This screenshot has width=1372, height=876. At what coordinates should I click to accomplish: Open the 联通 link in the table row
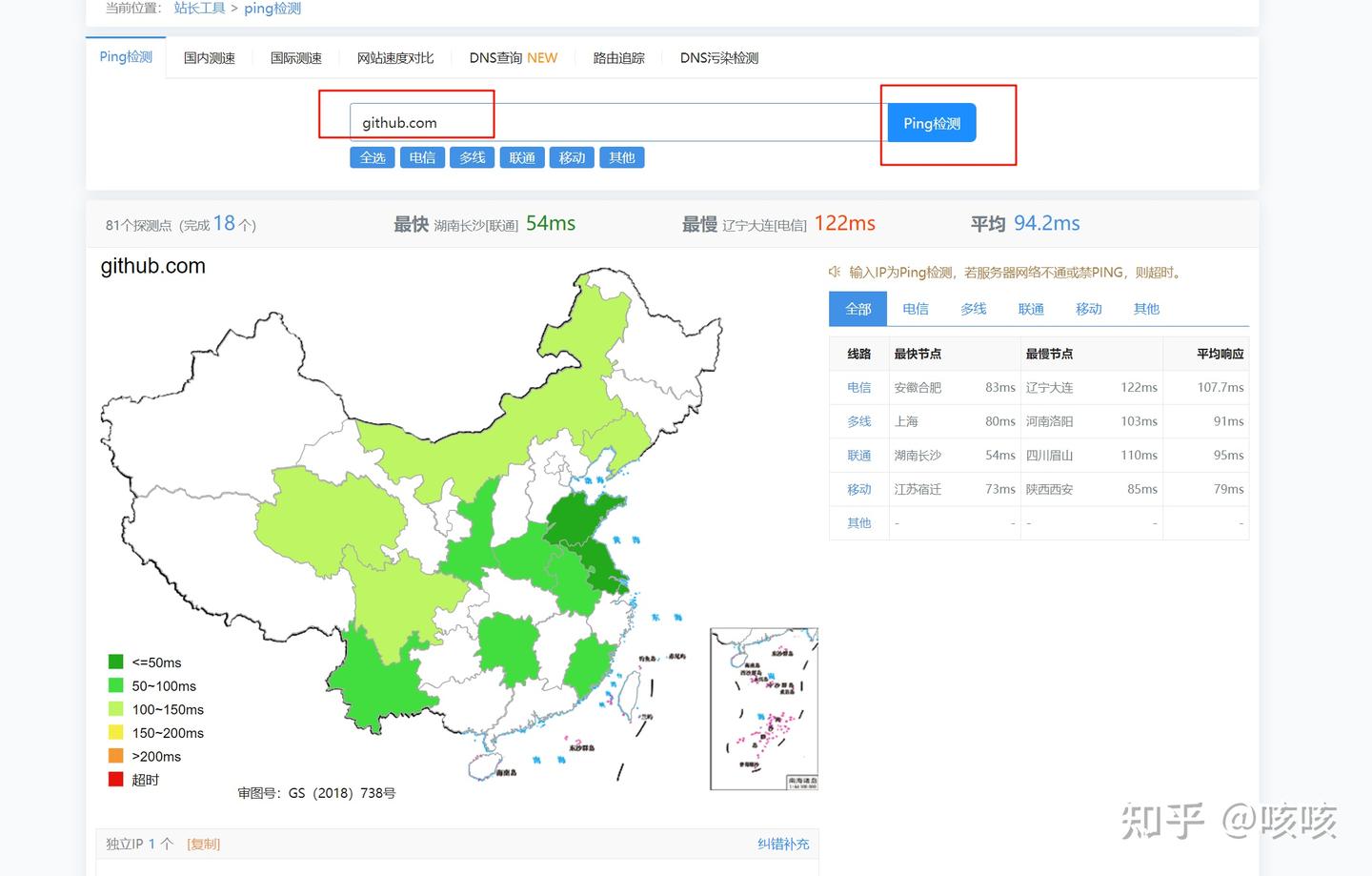coord(859,456)
